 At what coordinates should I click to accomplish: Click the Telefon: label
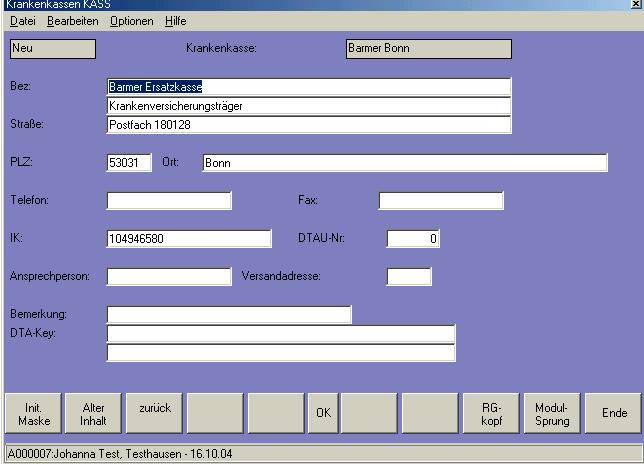click(29, 200)
